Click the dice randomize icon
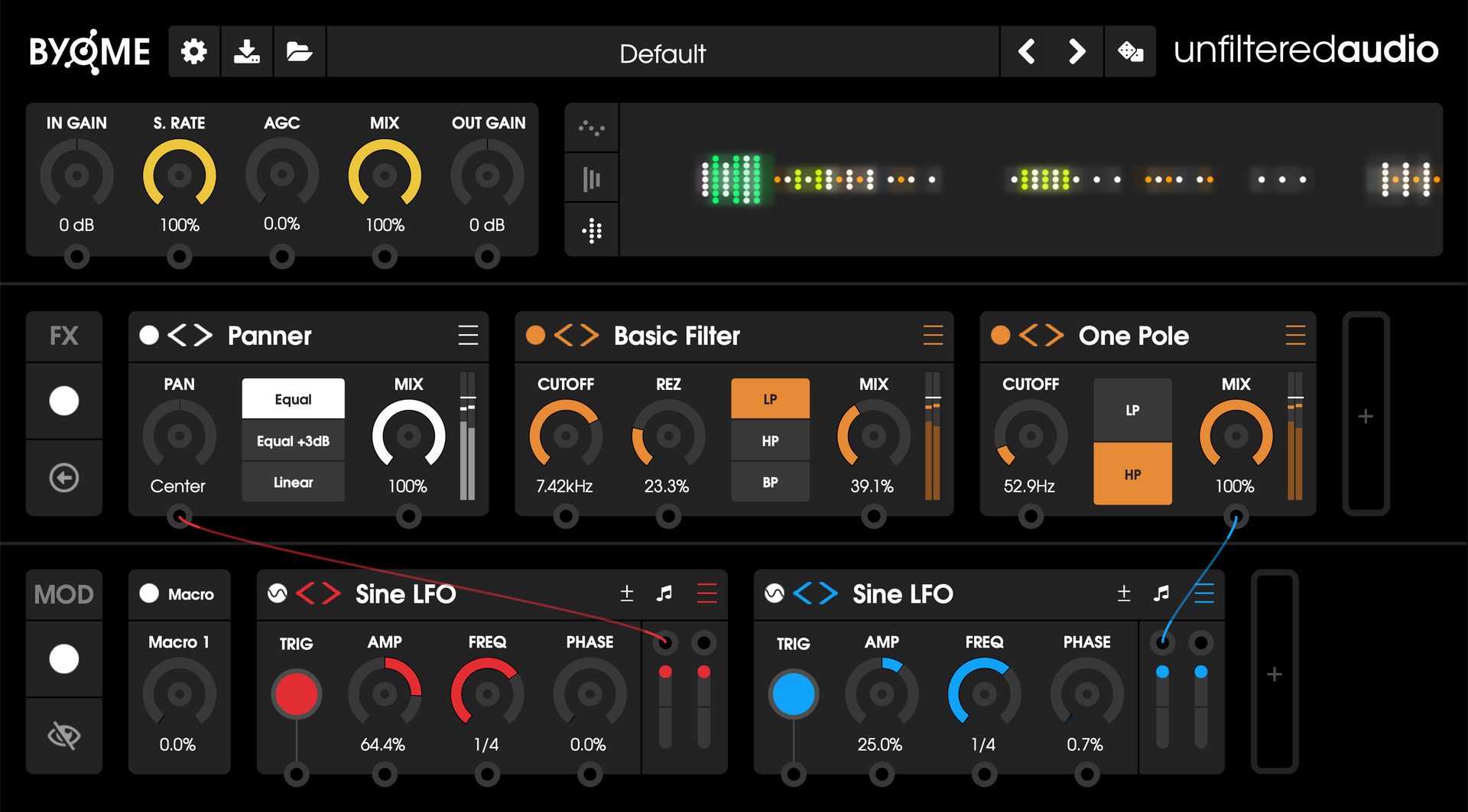 pyautogui.click(x=1130, y=52)
